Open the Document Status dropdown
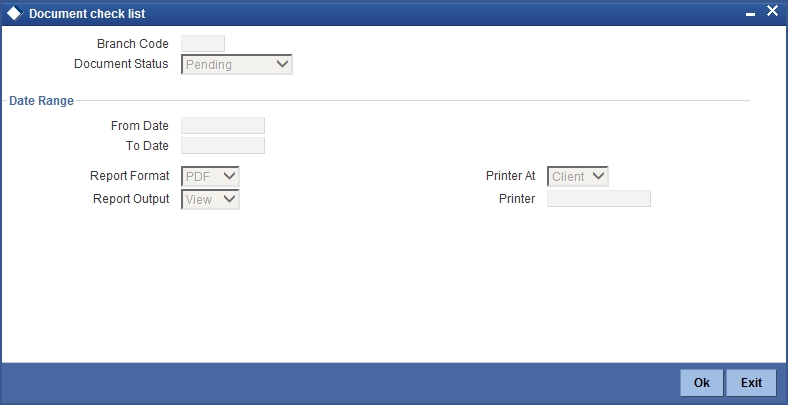Viewport: 788px width, 405px height. 237,65
